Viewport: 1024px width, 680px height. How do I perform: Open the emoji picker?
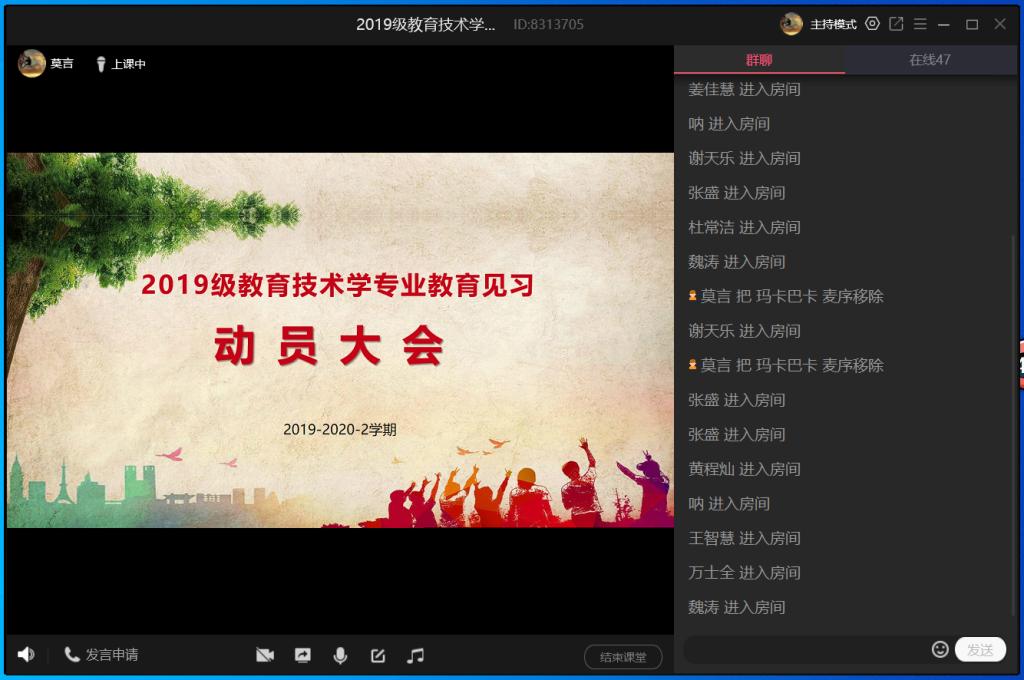[940, 649]
